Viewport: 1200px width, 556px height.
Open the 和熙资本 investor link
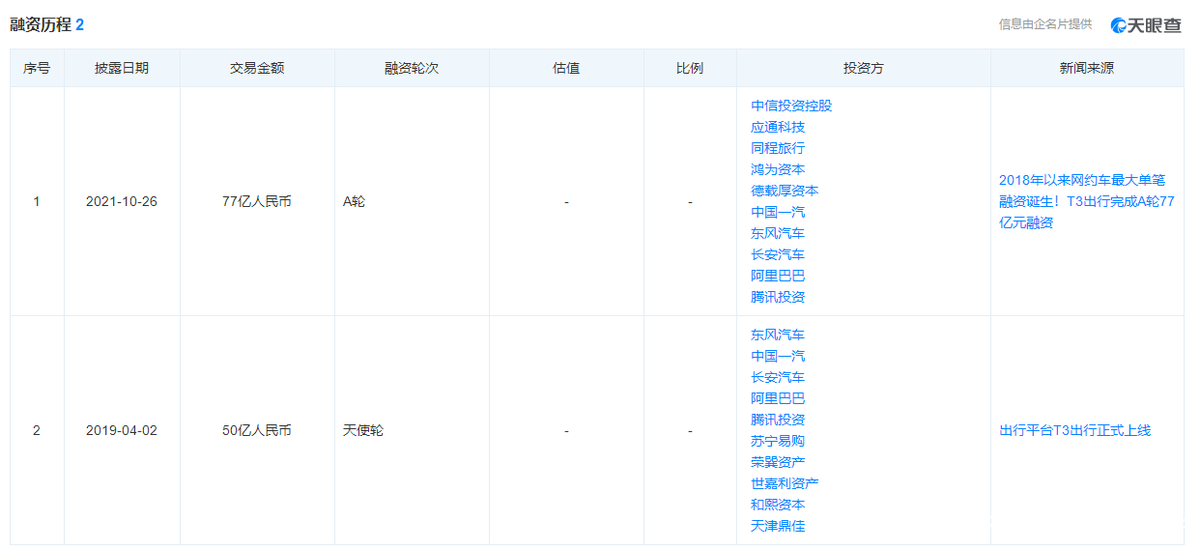[x=778, y=505]
